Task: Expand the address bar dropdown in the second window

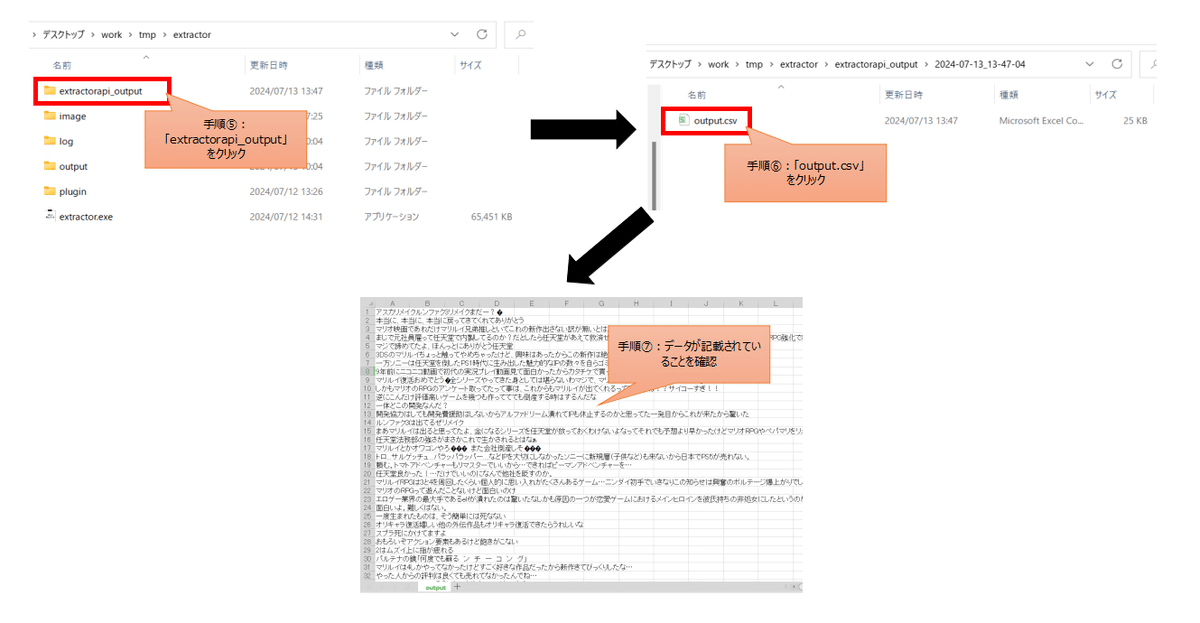Action: (1089, 63)
